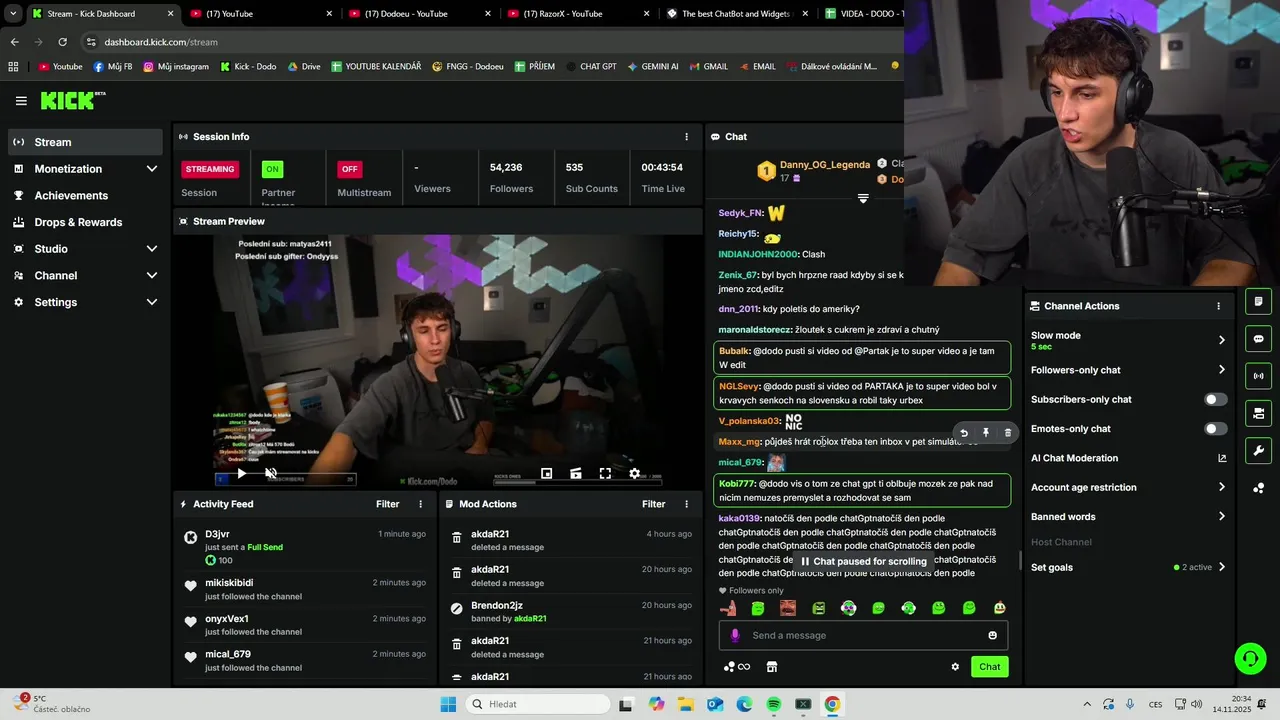Open the Windows Start menu

(x=448, y=704)
